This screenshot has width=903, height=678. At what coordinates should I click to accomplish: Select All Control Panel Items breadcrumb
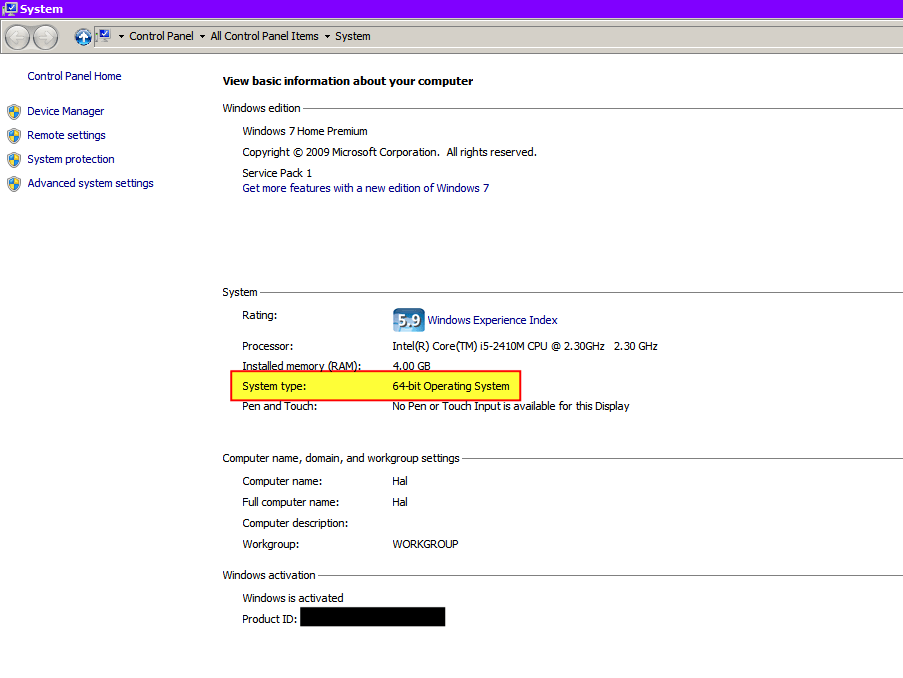click(x=264, y=36)
